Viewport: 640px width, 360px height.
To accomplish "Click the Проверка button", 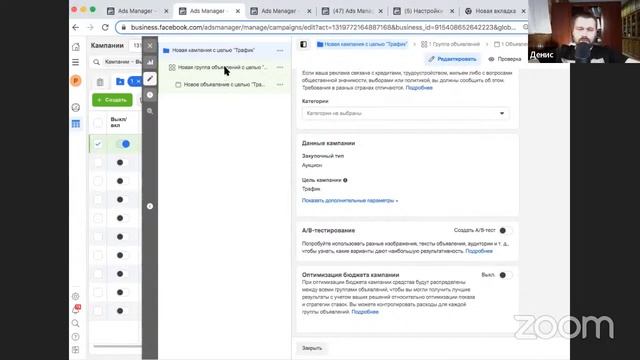I will pos(505,59).
